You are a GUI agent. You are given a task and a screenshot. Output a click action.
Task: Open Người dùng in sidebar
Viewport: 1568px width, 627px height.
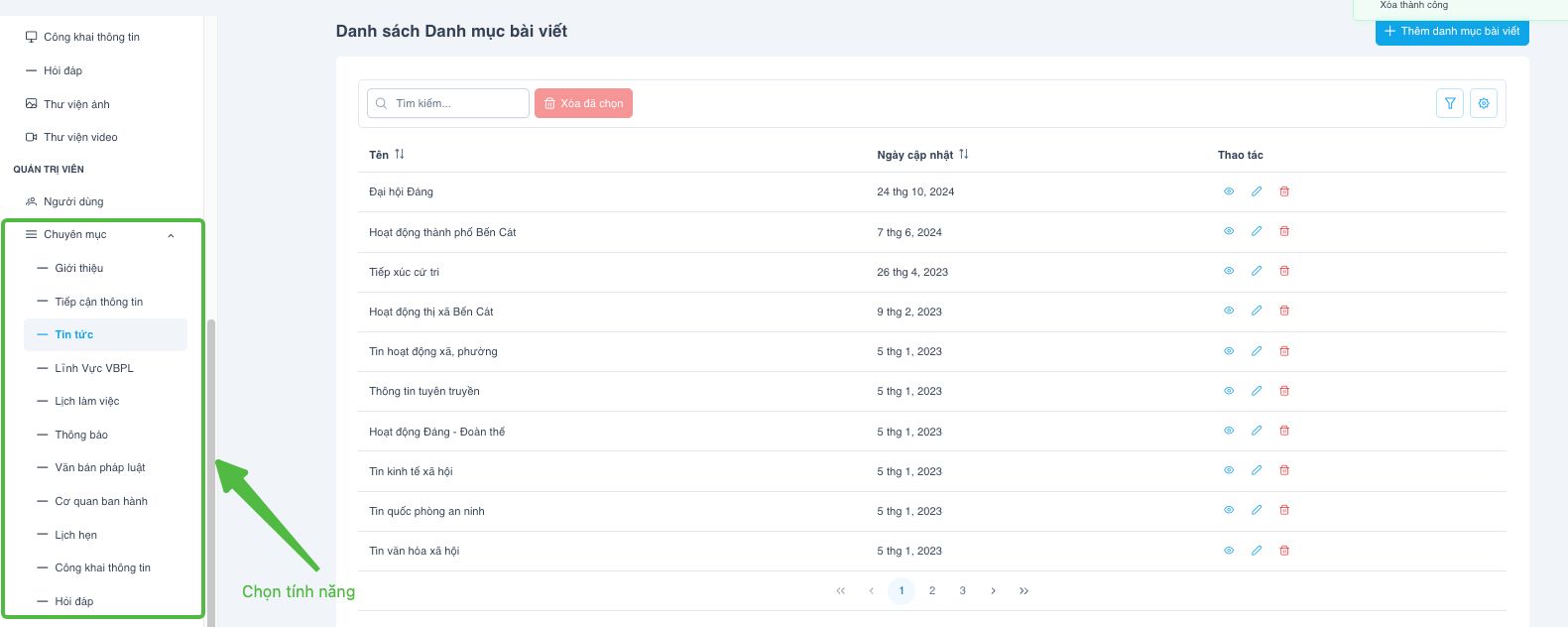pyautogui.click(x=73, y=201)
